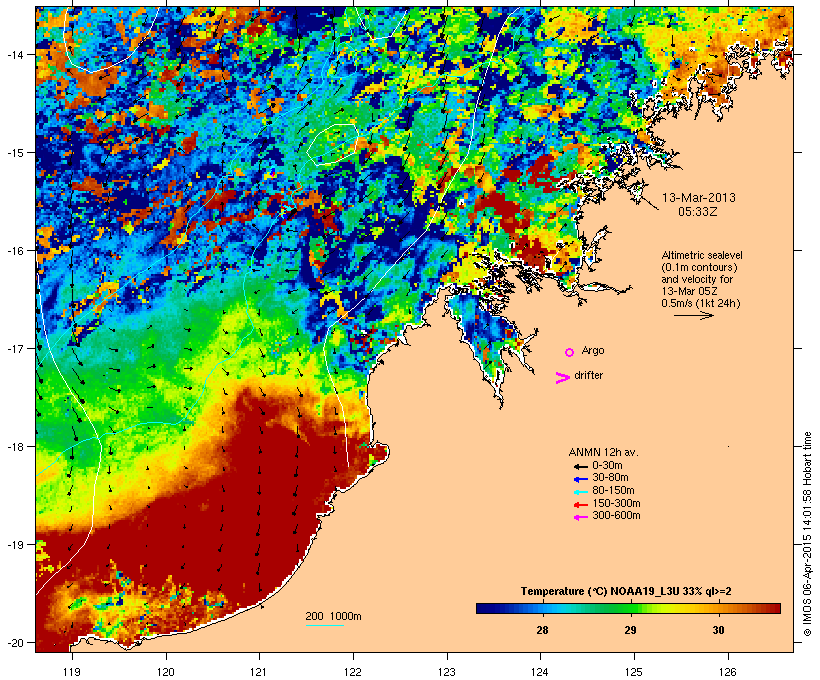Click the latitude axis label '-18'

click(x=14, y=447)
